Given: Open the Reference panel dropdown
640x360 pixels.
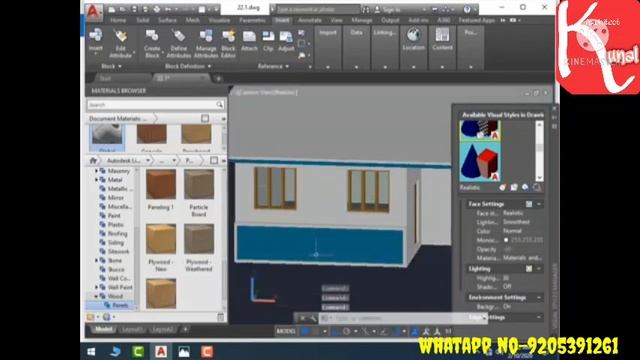Looking at the screenshot, I should (273, 66).
